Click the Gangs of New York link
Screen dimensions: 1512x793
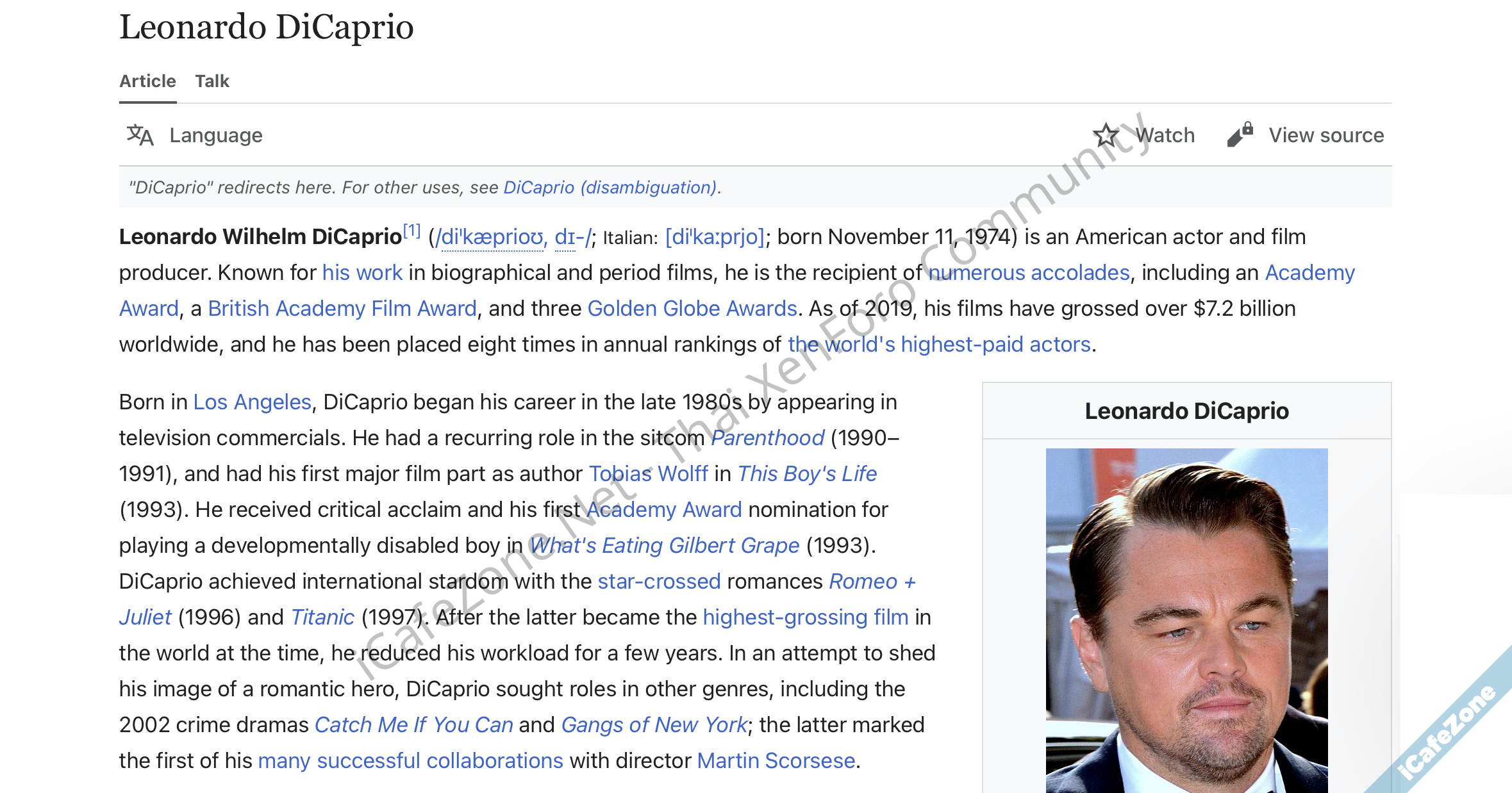pos(654,724)
